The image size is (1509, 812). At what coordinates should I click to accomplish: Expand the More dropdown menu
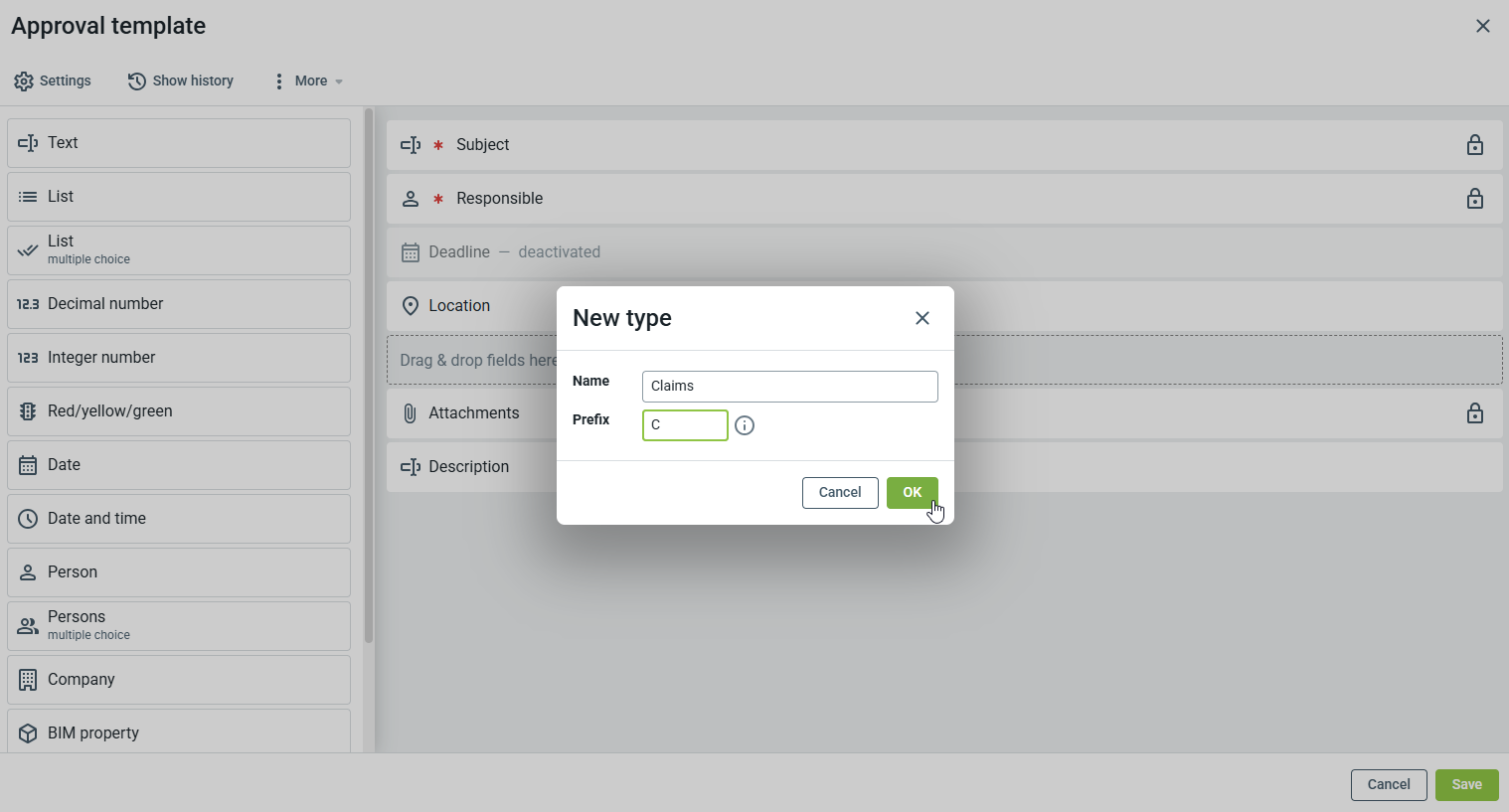308,81
